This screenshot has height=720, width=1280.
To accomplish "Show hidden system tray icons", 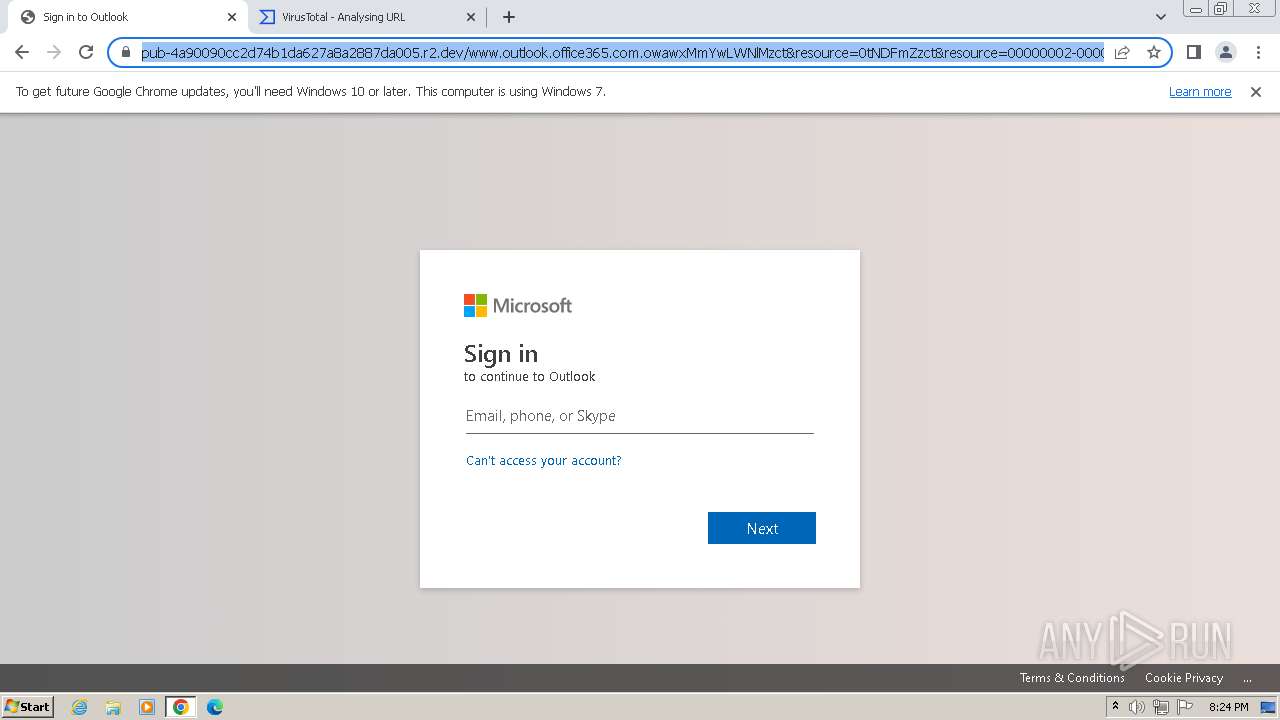I will click(1115, 707).
